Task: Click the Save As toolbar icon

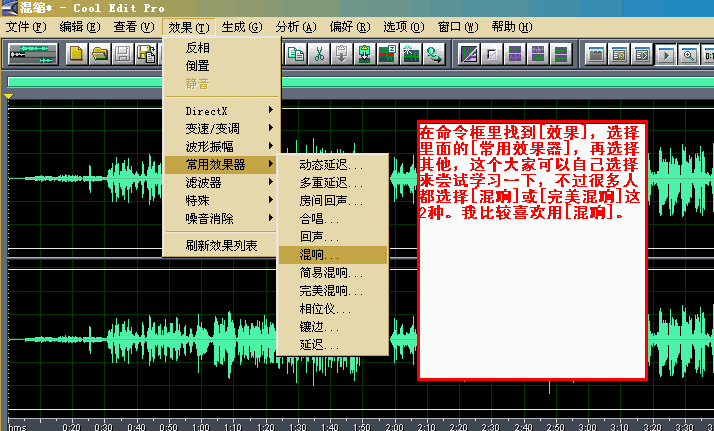Action: tap(146, 54)
